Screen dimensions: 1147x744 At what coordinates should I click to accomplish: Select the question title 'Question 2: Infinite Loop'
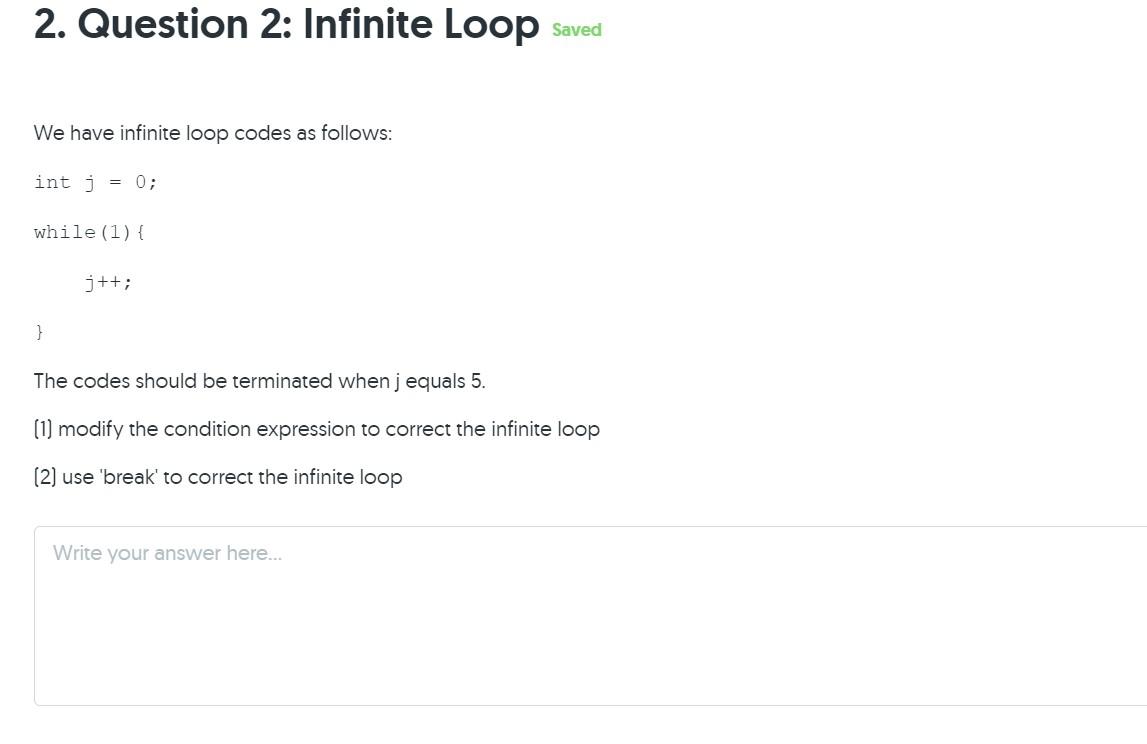310,25
